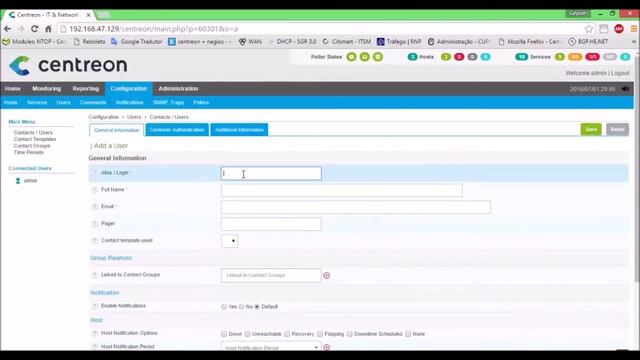Click the green Save button

click(x=591, y=129)
